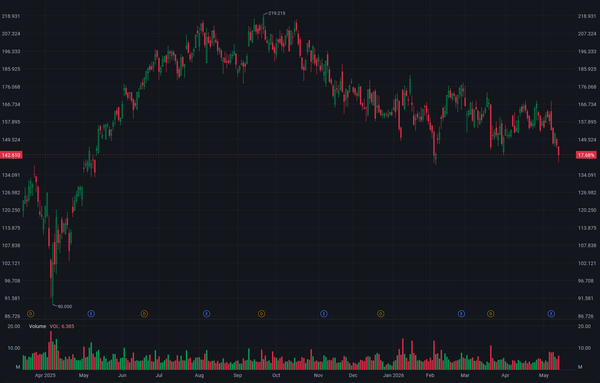Screen dimensions: 600x383
Task: Click the Jan 2026 date label
Action: pos(393,375)
